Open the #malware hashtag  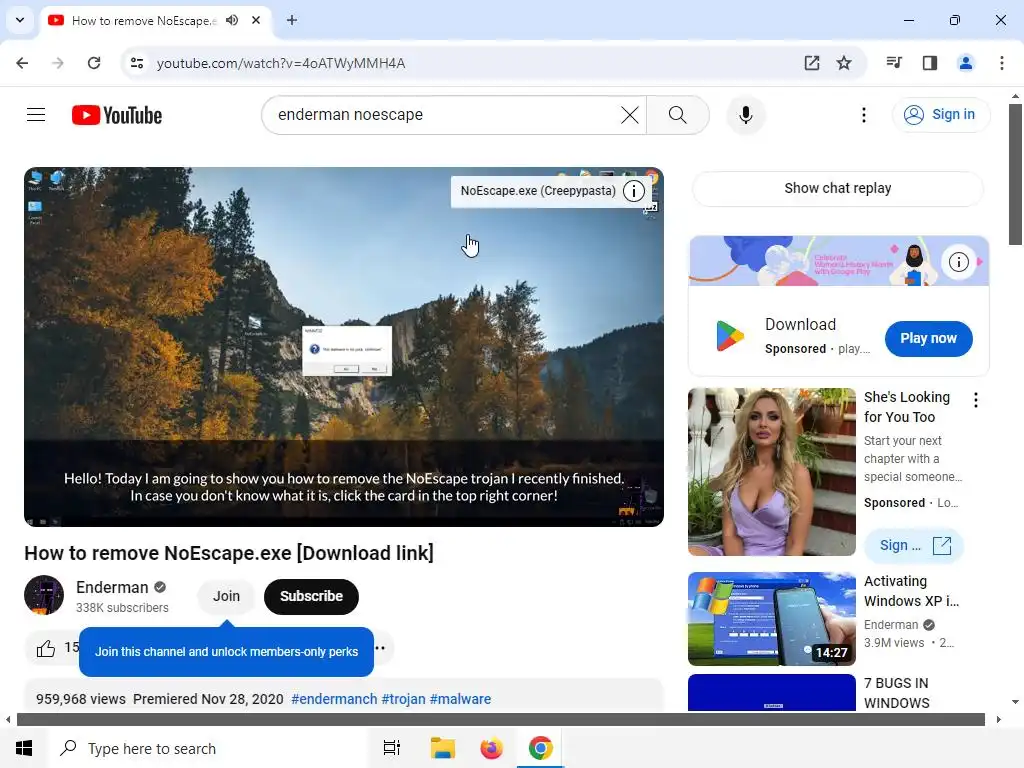click(x=460, y=699)
